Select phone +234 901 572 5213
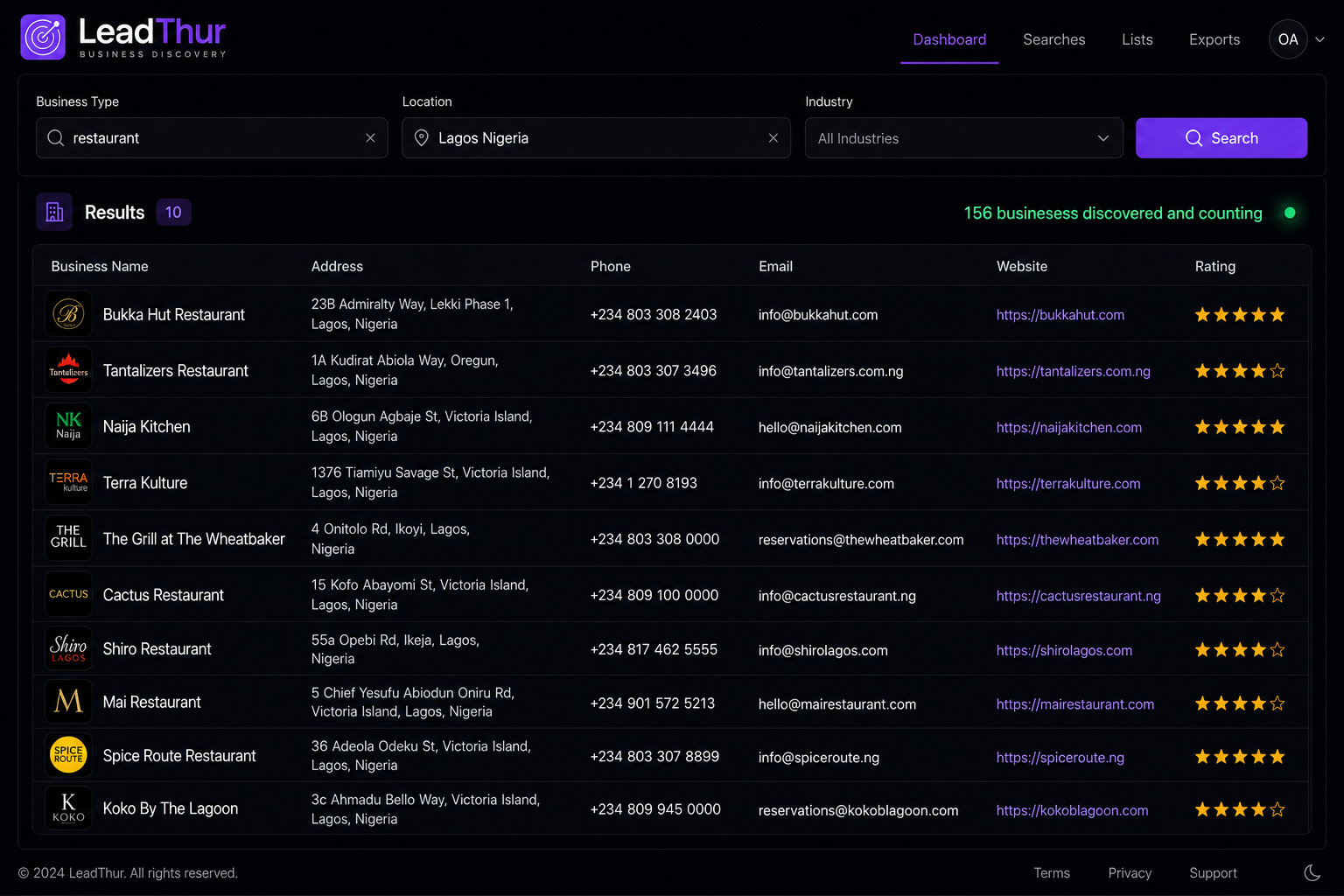This screenshot has height=896, width=1344. click(x=653, y=703)
